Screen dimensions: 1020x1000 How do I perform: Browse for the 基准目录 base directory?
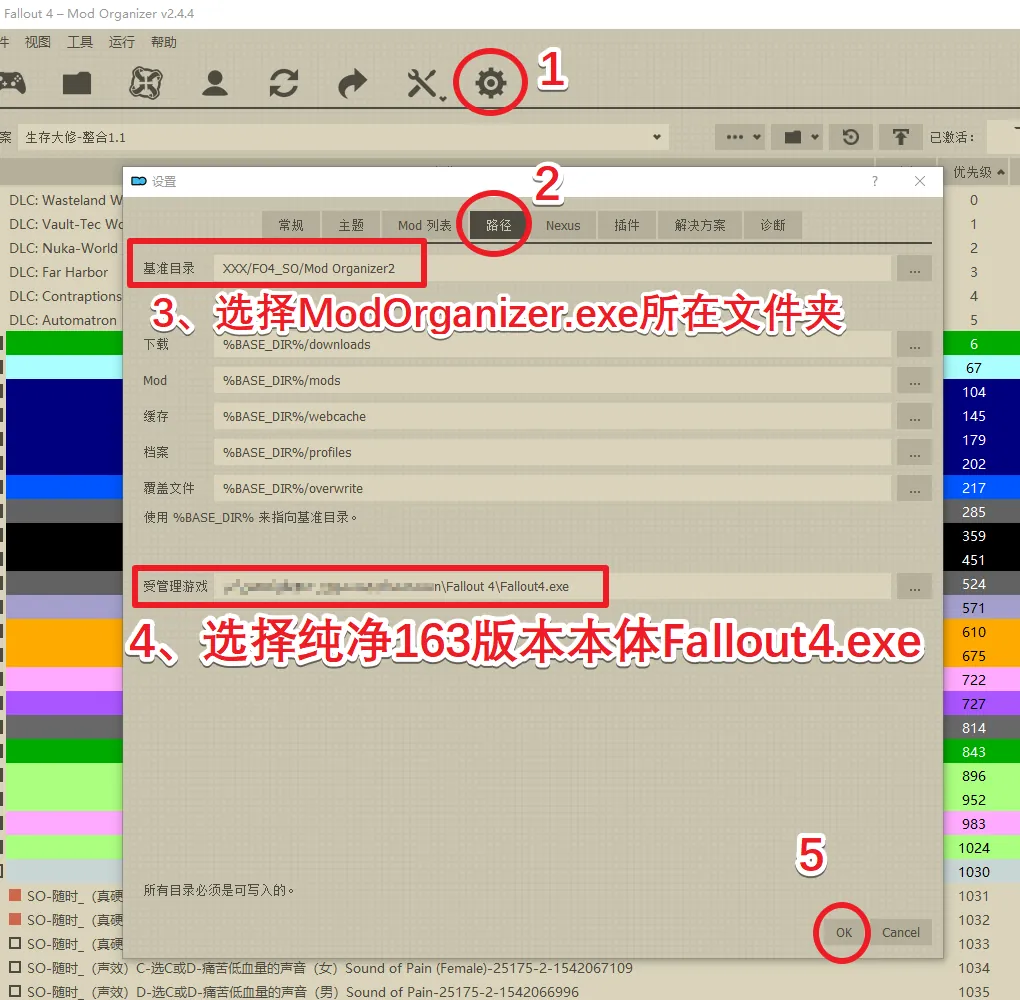(914, 269)
